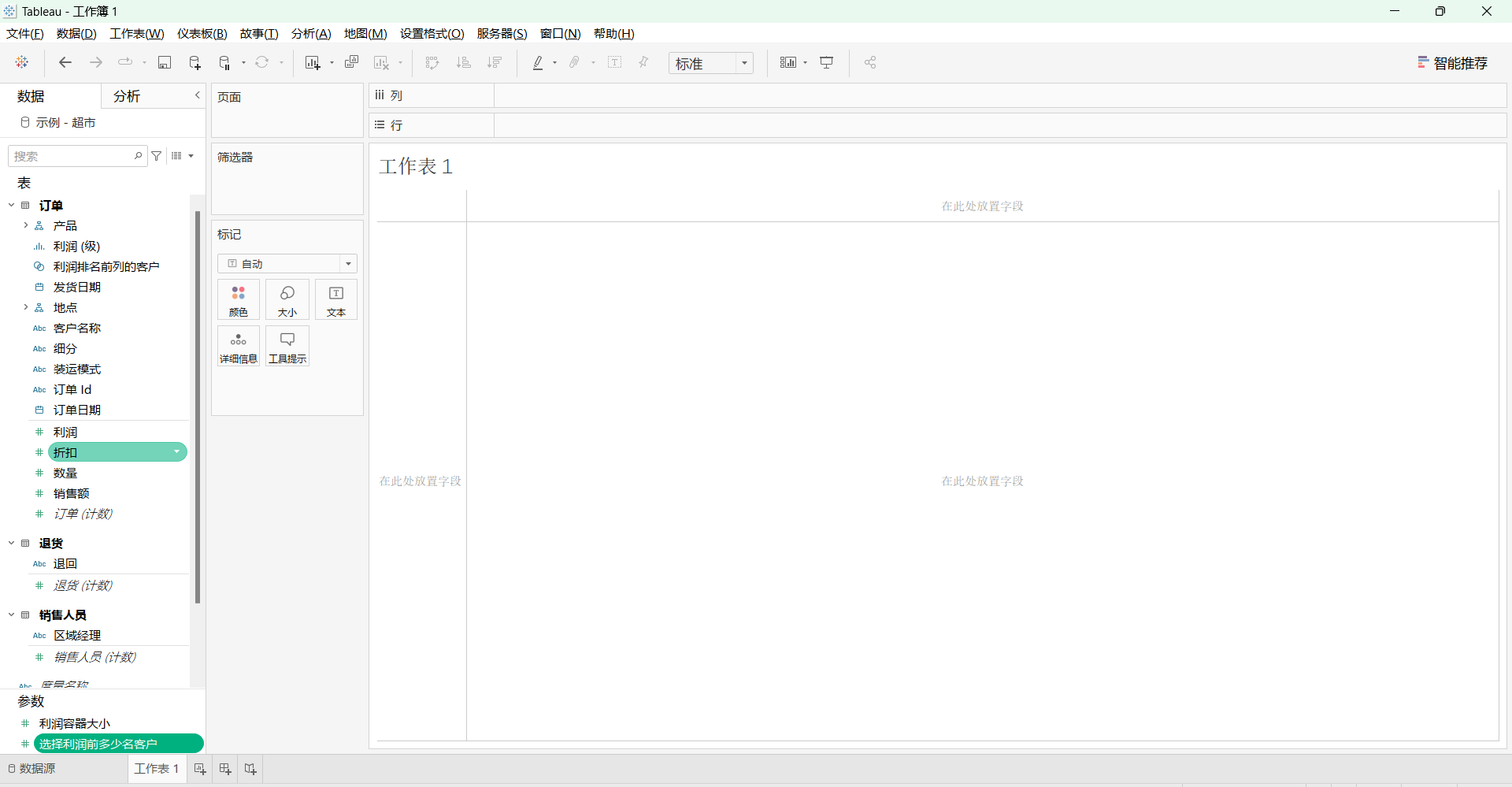Click the new worksheet tab icon
1512x787 pixels.
pyautogui.click(x=200, y=769)
